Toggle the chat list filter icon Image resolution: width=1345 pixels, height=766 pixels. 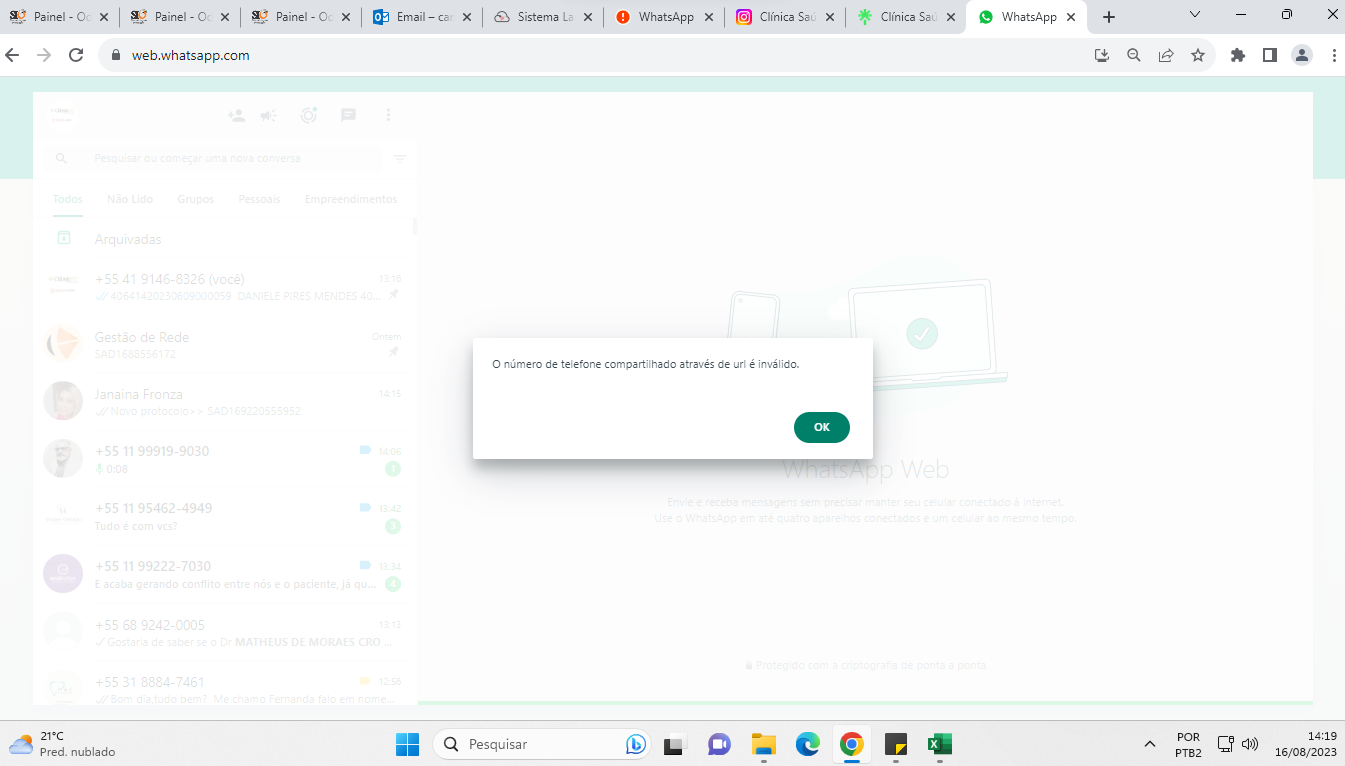tap(400, 158)
